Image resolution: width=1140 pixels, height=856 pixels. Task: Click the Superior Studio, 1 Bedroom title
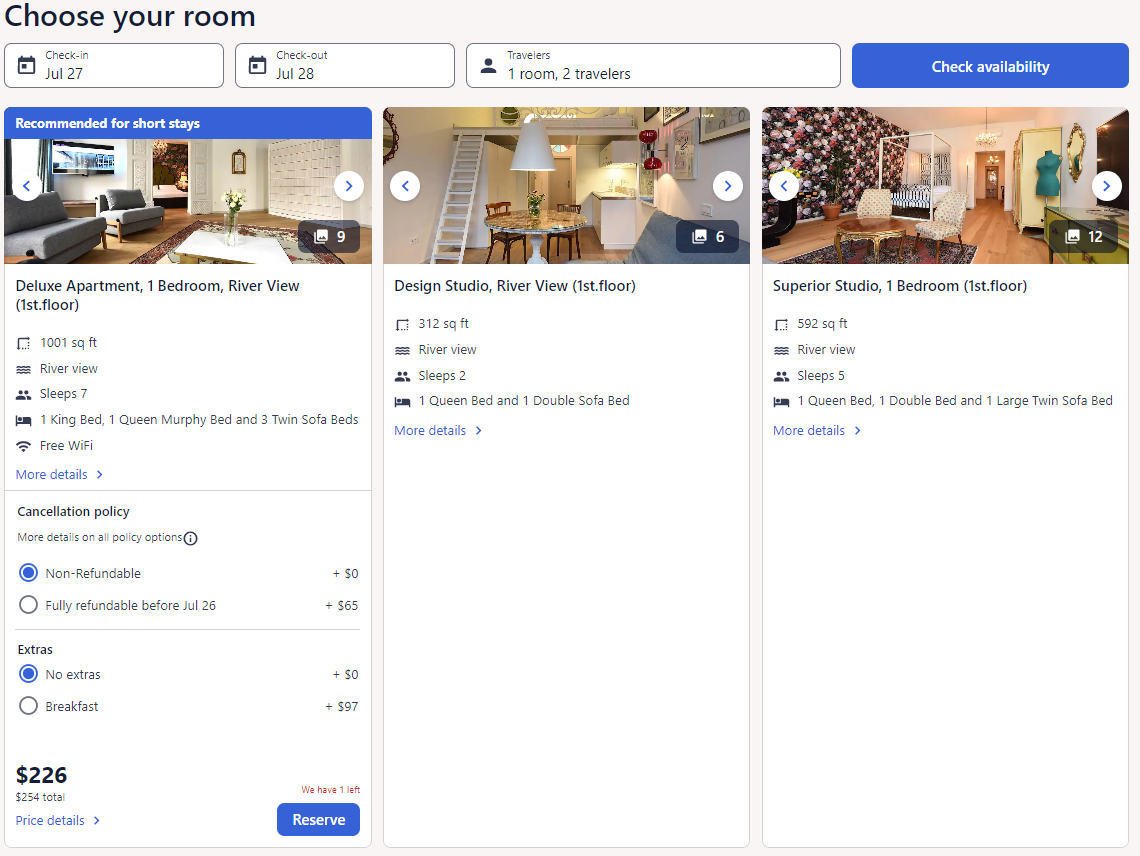(900, 286)
